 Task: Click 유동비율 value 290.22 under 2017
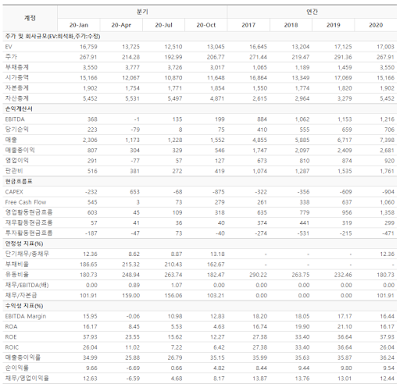[x=258, y=275]
